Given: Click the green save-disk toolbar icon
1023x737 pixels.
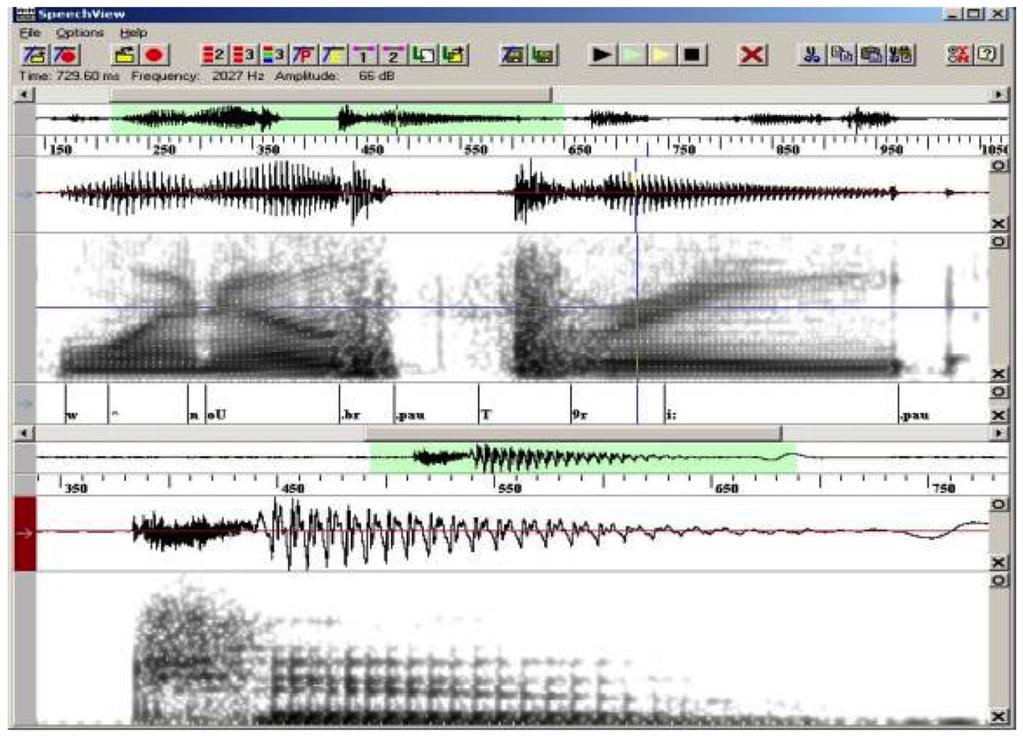Looking at the screenshot, I should (x=543, y=55).
